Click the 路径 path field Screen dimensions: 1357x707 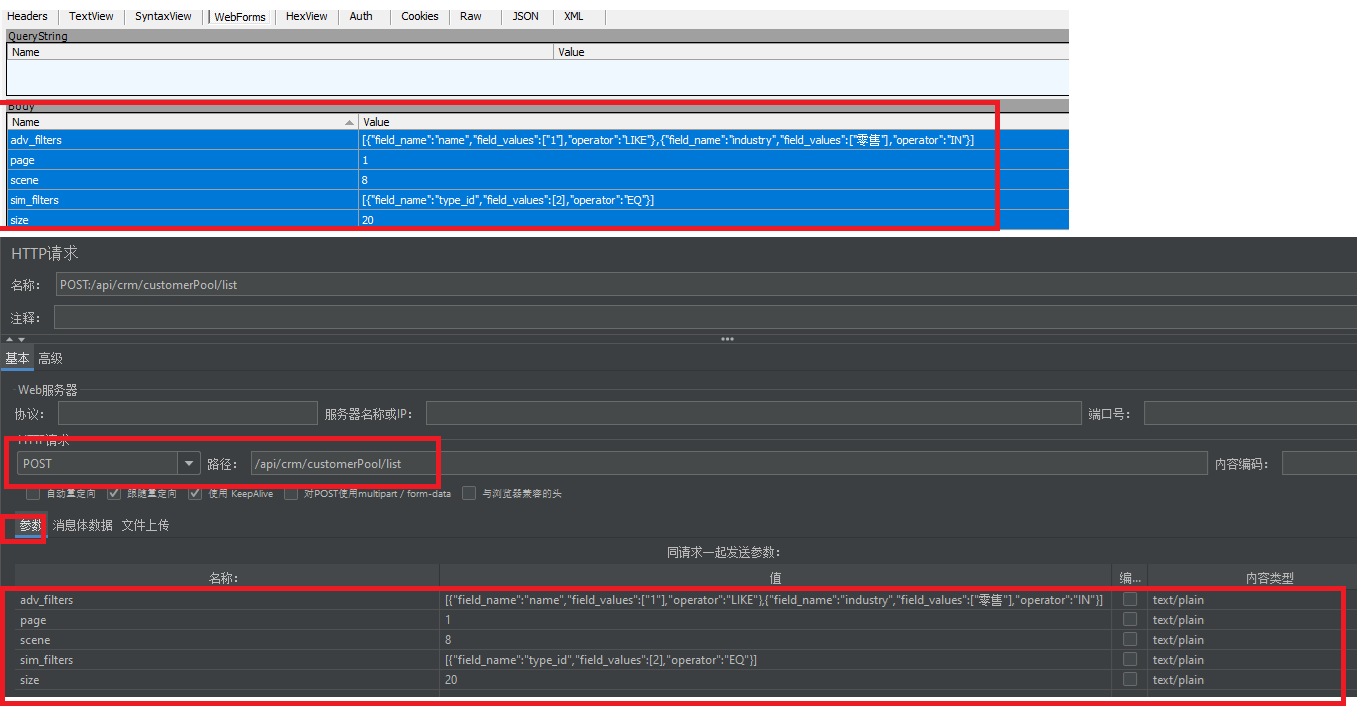pos(729,464)
